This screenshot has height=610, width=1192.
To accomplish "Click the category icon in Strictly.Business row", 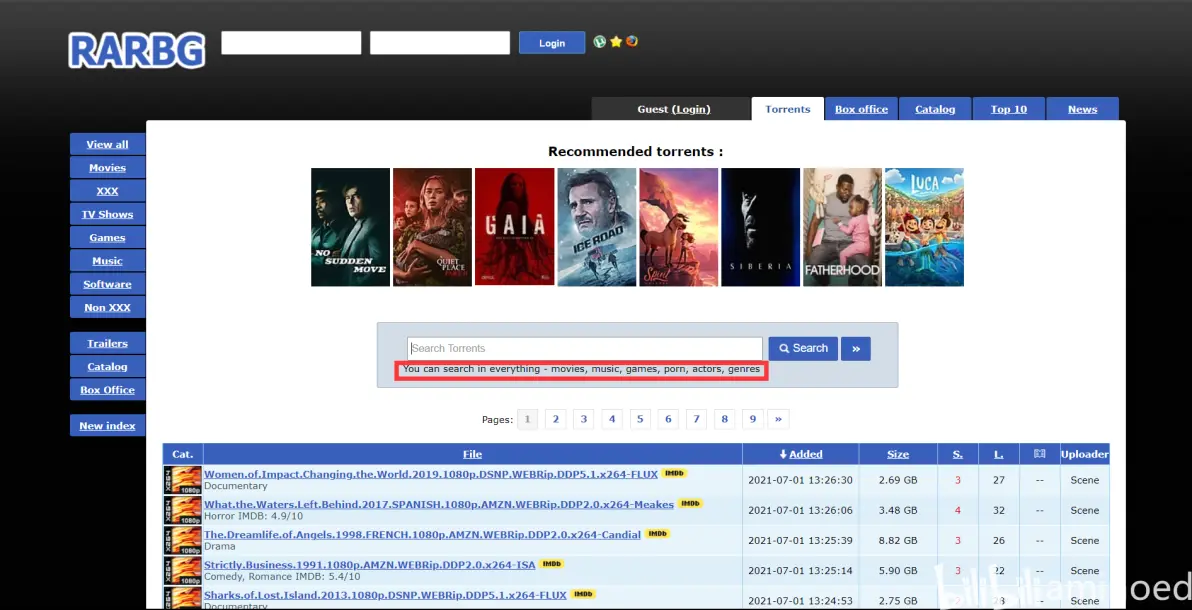I will point(182,570).
